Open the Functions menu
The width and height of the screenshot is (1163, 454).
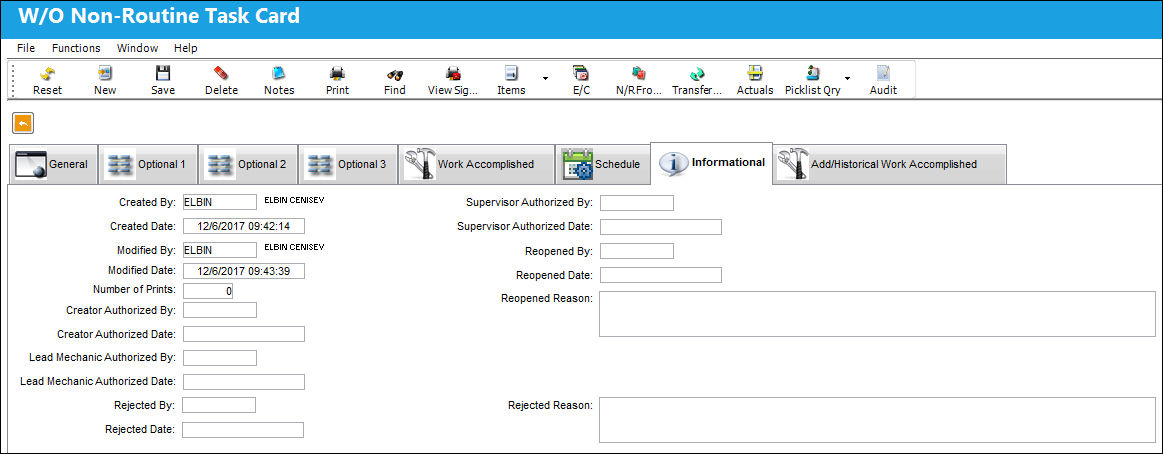(76, 48)
